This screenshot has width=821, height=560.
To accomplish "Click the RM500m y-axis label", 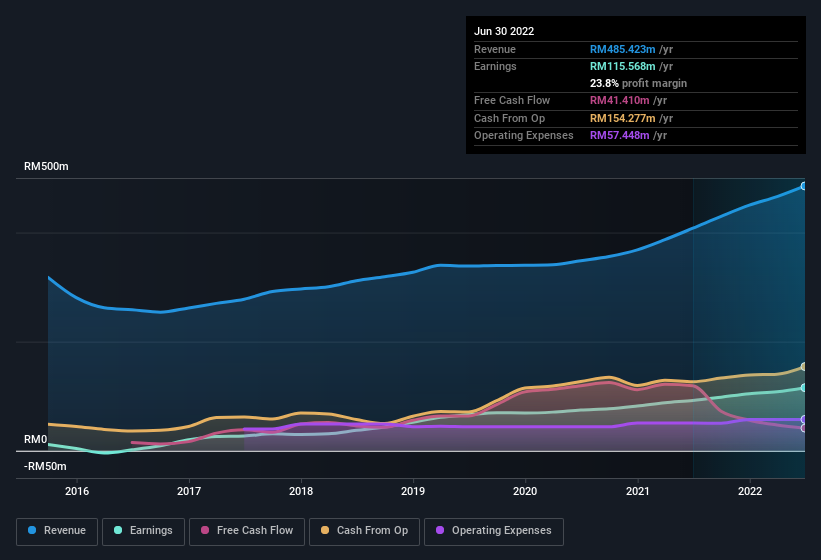I will (x=46, y=167).
